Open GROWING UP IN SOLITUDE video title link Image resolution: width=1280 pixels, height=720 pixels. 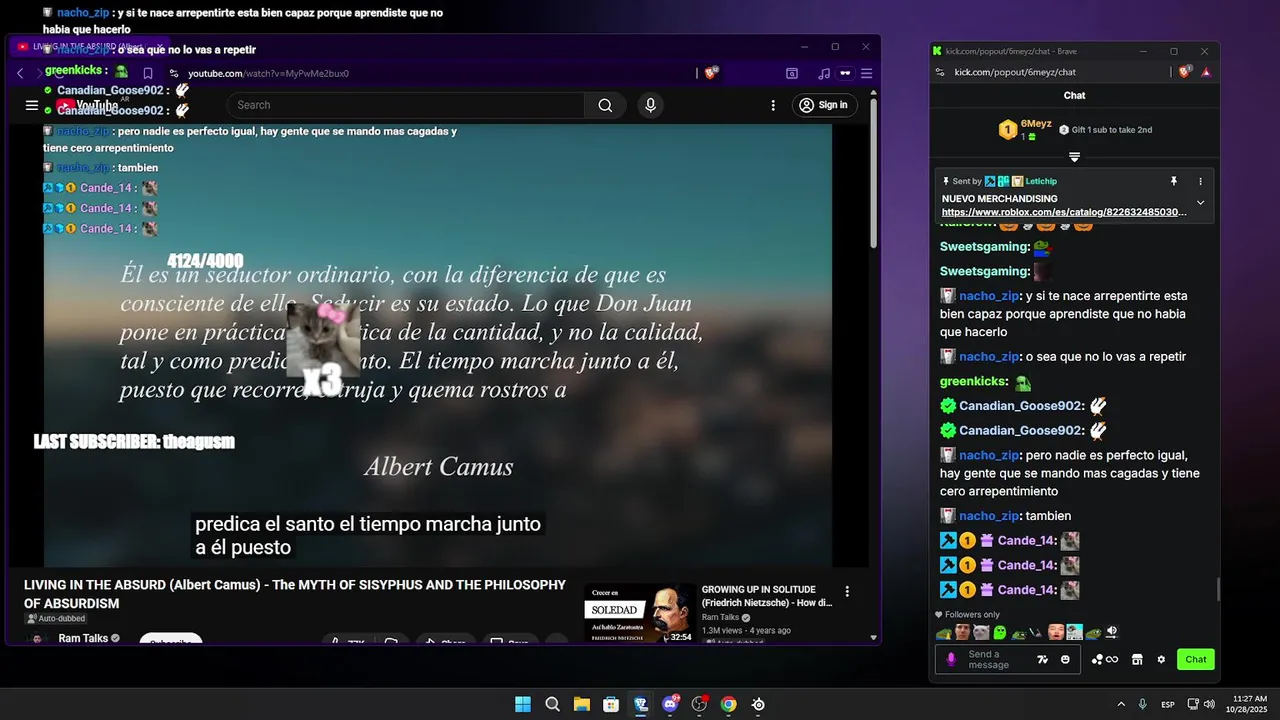767,596
